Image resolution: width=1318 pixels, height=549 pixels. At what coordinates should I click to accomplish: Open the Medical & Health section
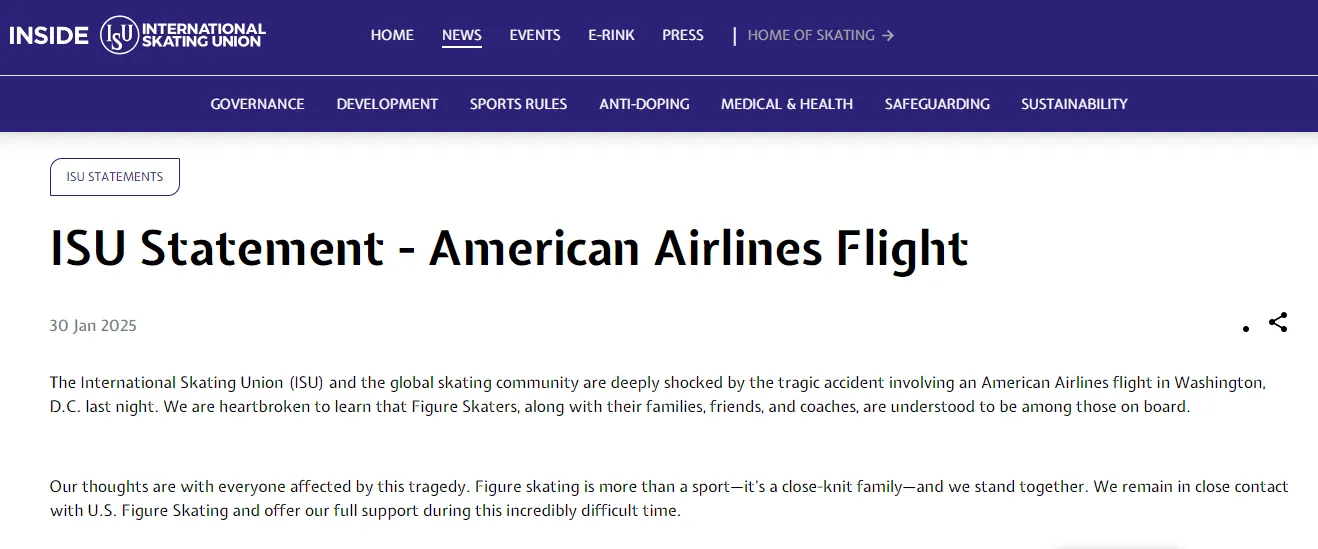pyautogui.click(x=787, y=104)
